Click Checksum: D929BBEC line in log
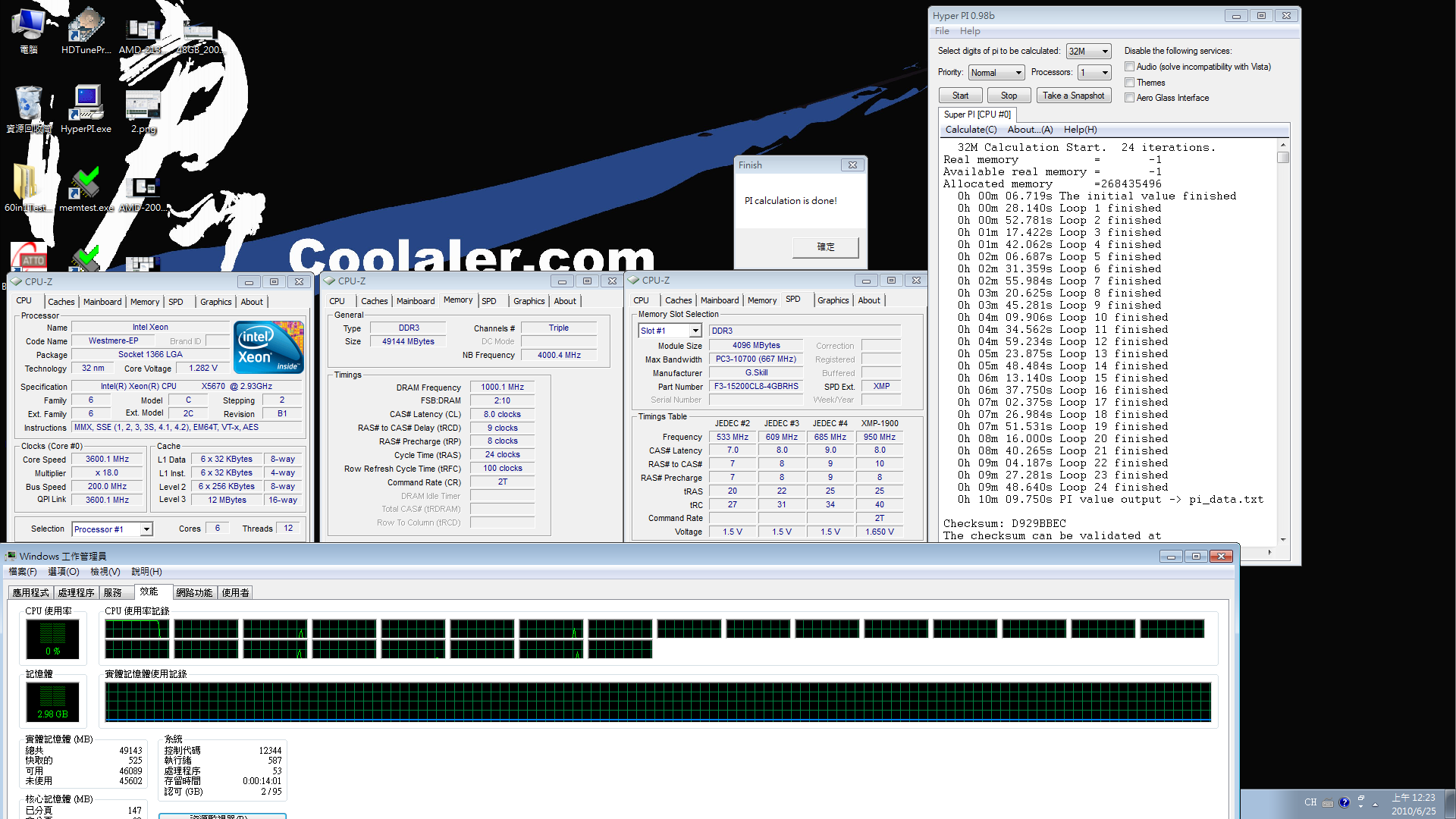The image size is (1456, 819). click(1005, 524)
